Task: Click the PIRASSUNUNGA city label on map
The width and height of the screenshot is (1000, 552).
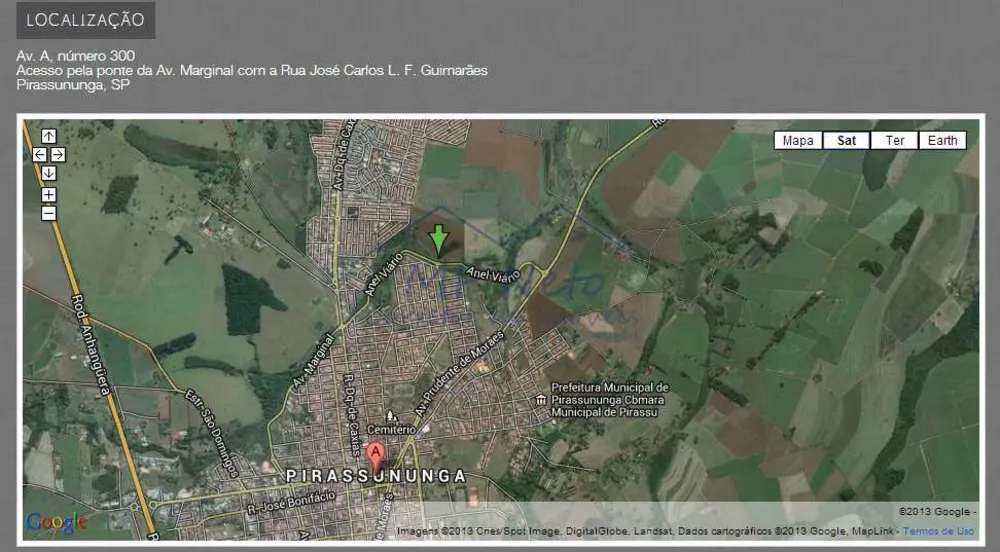Action: (376, 476)
